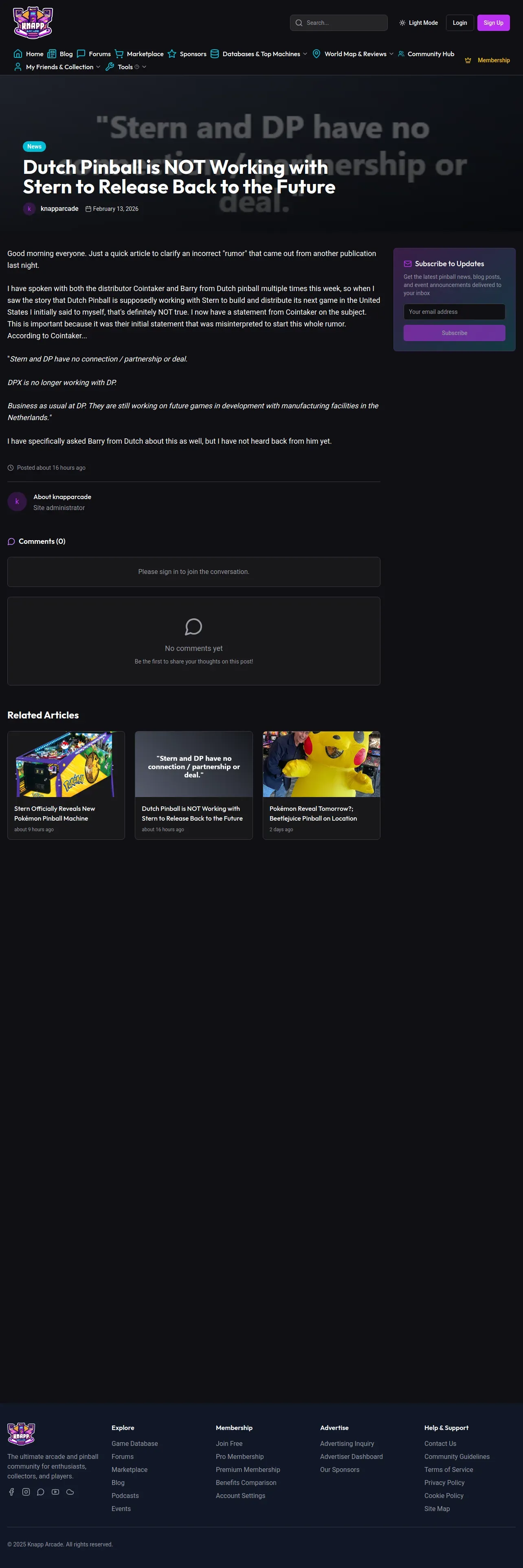523x1568 pixels.
Task: Open the footer Instagram icon
Action: (26, 1491)
